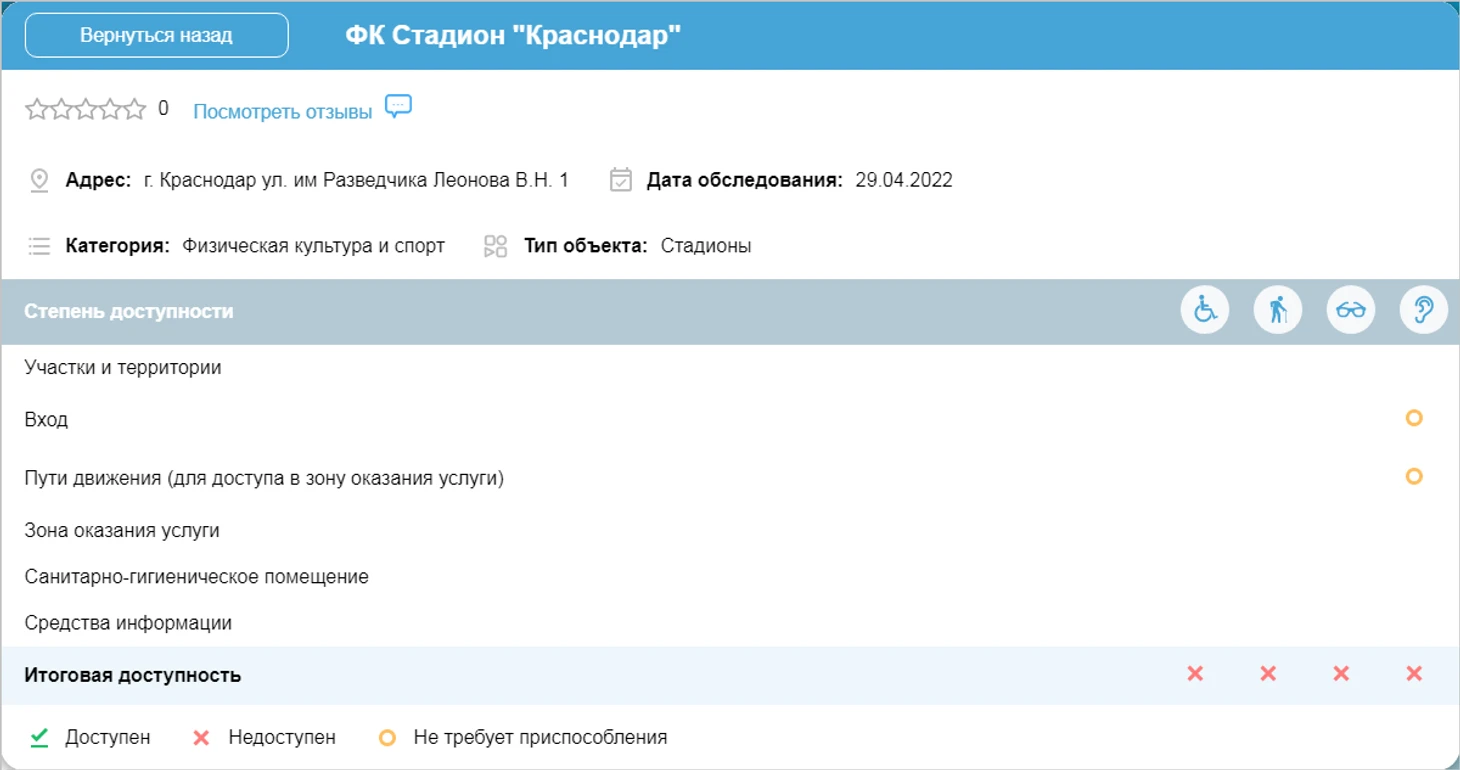Open the 'Посмотреть отзывы' link
The height and width of the screenshot is (770, 1460).
pos(283,112)
